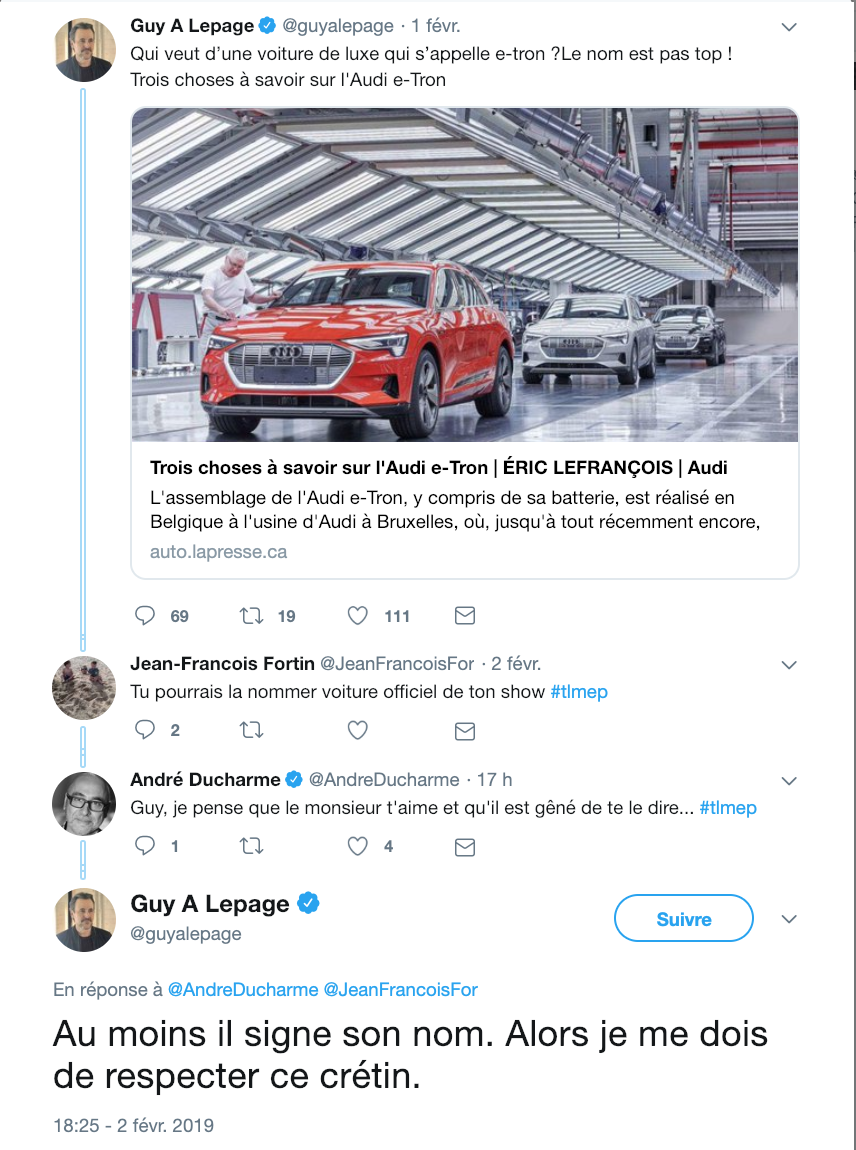The image size is (856, 1150).
Task: Visit @AndreDucharme mention in reply line
Action: [243, 989]
